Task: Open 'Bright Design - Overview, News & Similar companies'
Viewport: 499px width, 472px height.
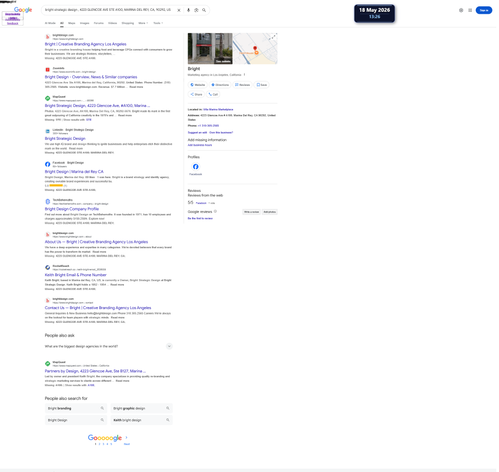Action: (91, 77)
